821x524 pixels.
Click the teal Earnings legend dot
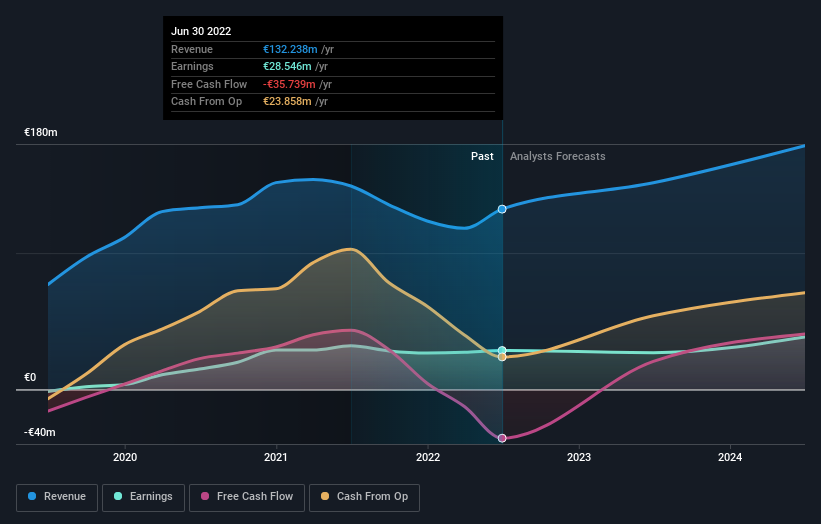(118, 496)
